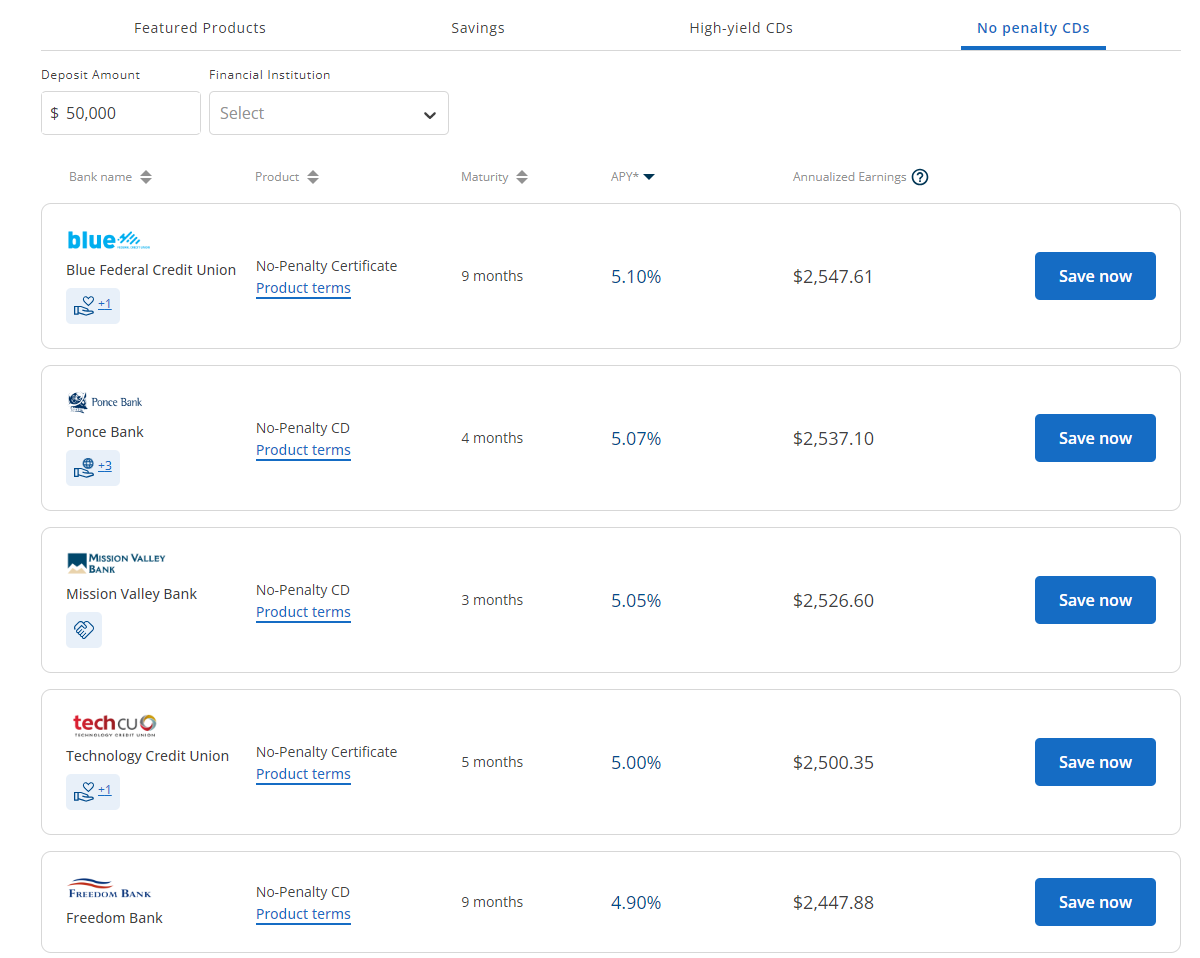Open Product terms for Mission Valley Bank
The height and width of the screenshot is (958, 1200).
click(x=303, y=612)
